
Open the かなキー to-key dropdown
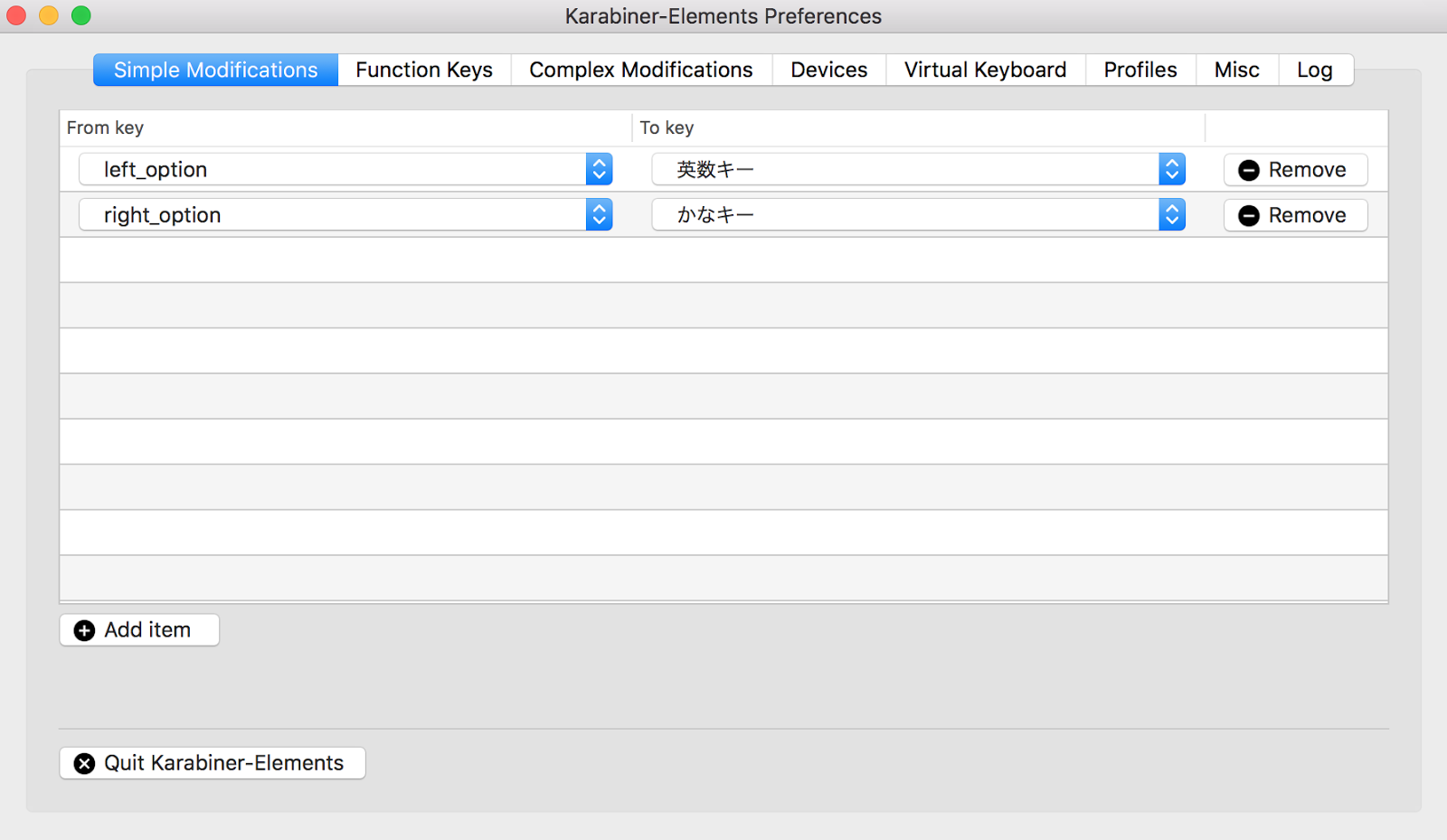[919, 214]
